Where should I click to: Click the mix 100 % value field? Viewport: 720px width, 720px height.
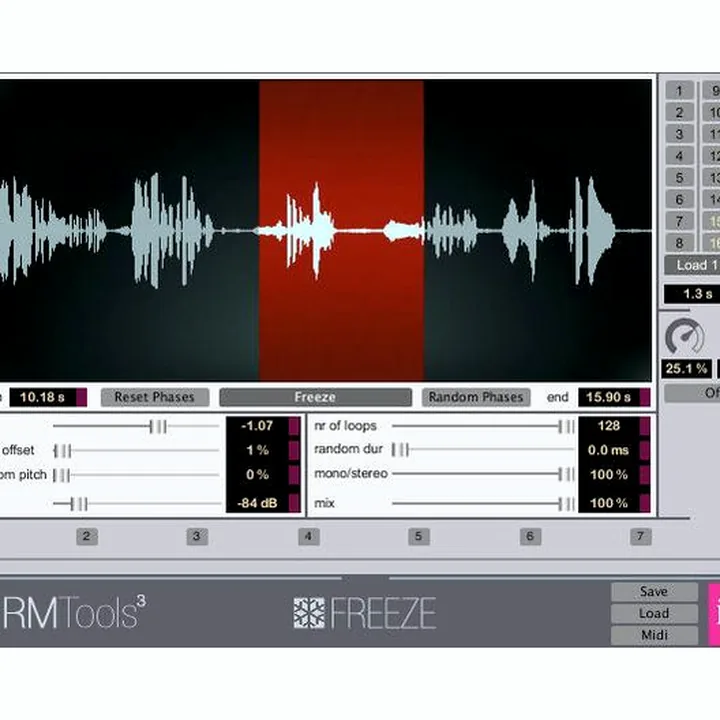[609, 503]
